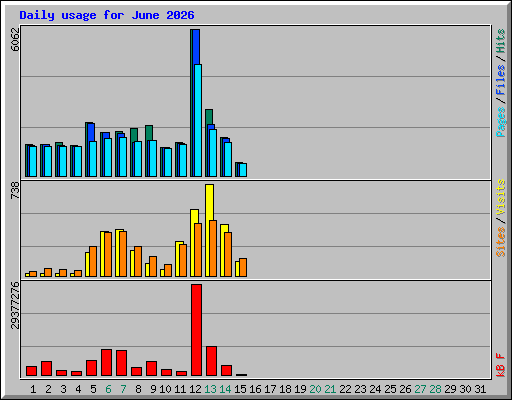Screen dimensions: 512x400
Task: Click the cyan pages bar for day 15
Action: click(x=243, y=170)
